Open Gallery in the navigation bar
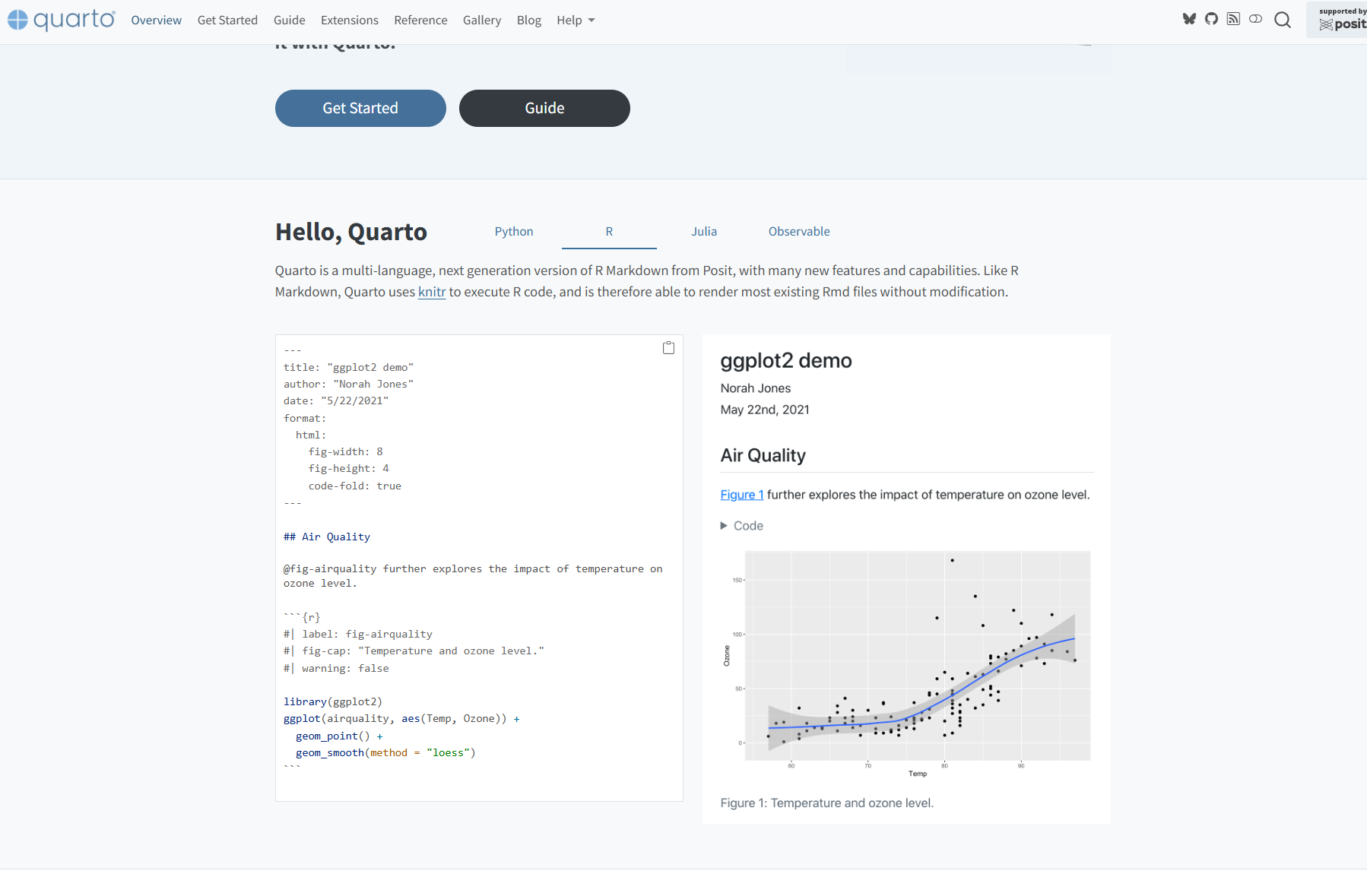The width and height of the screenshot is (1367, 896). tap(482, 21)
